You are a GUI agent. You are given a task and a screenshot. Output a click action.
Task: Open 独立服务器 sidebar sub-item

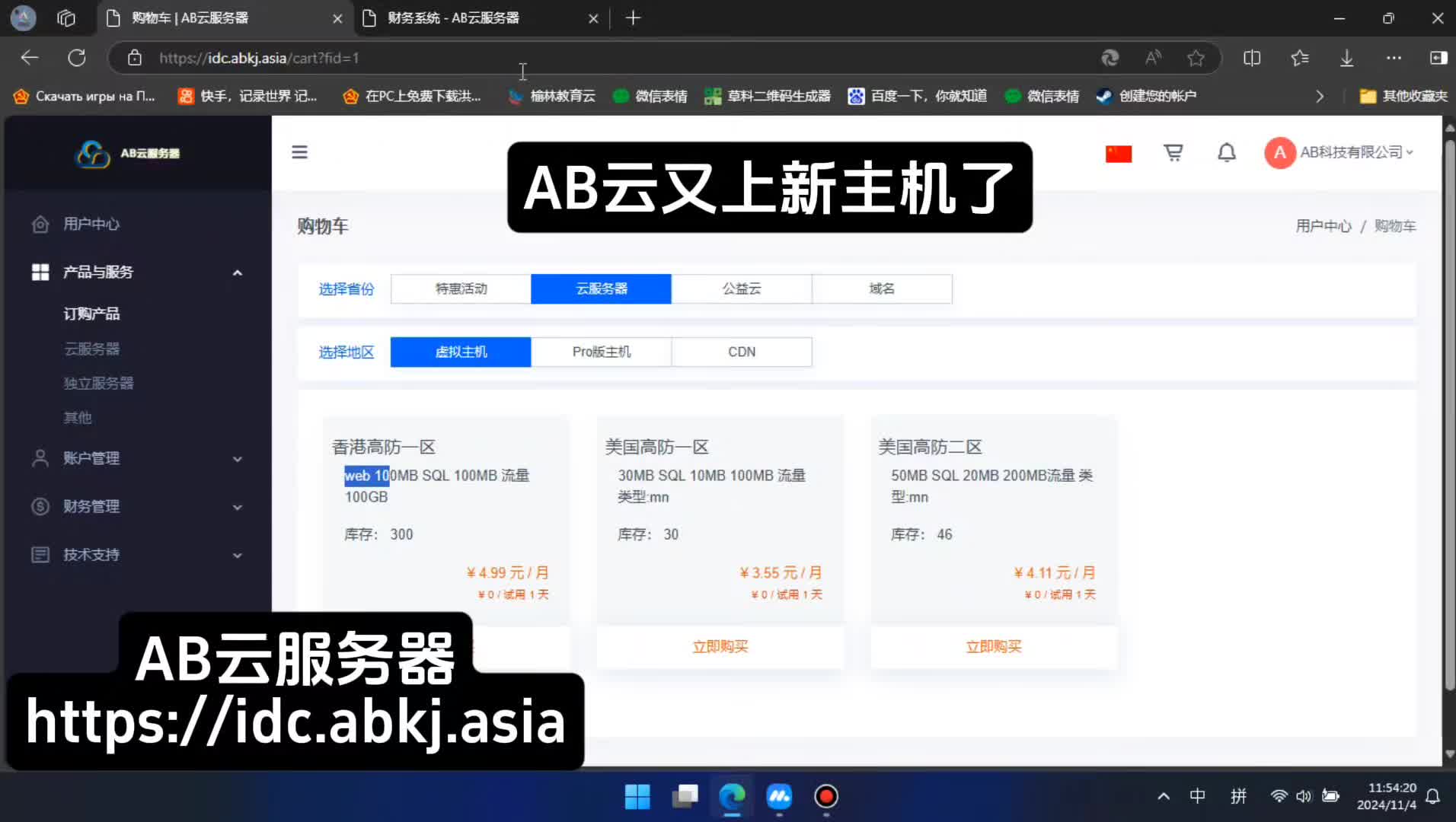point(98,384)
